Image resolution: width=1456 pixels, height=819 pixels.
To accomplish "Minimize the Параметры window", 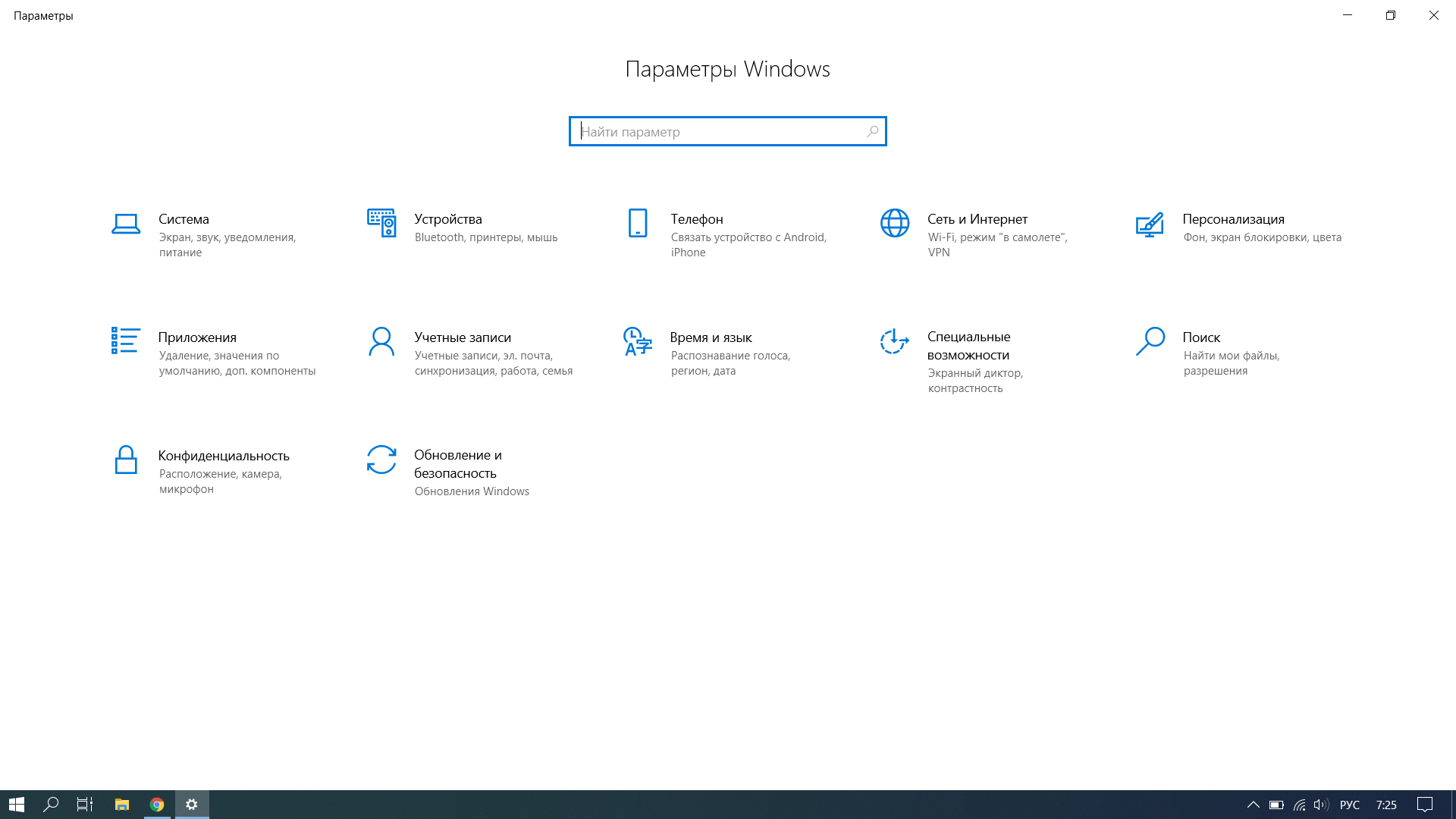I will pos(1348,15).
